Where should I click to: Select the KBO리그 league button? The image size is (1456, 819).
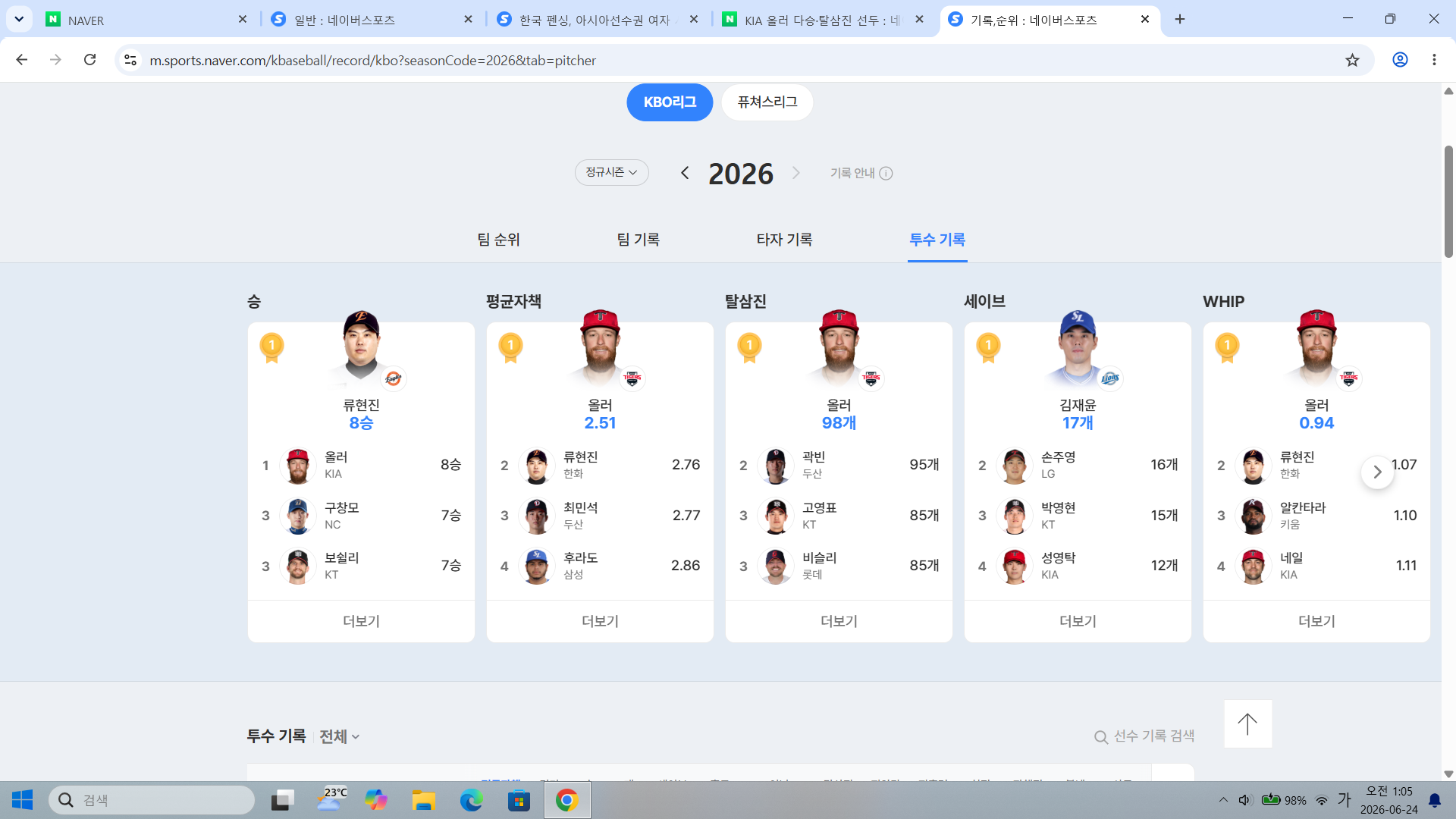pyautogui.click(x=670, y=102)
